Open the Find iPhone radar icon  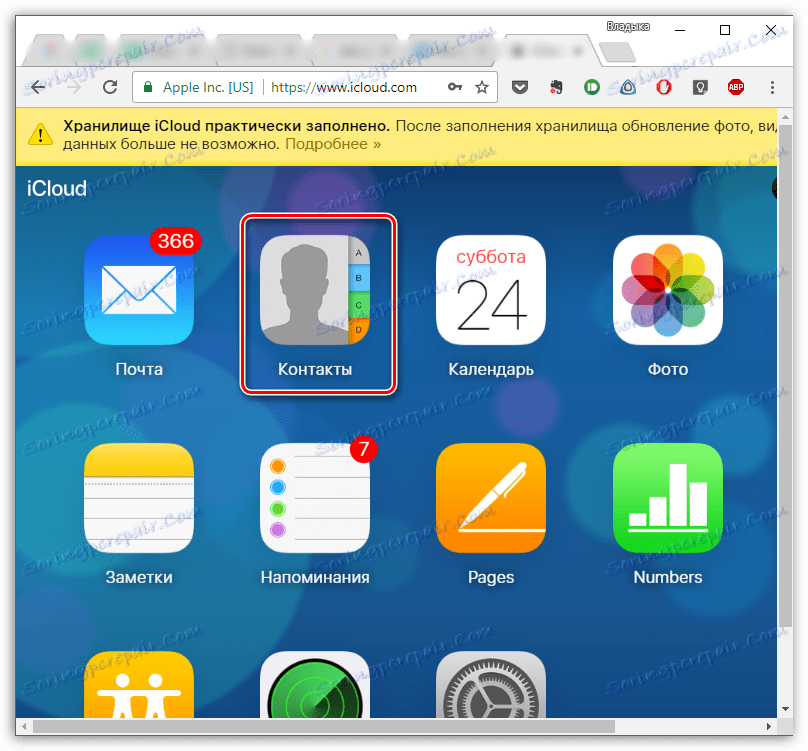tap(315, 685)
